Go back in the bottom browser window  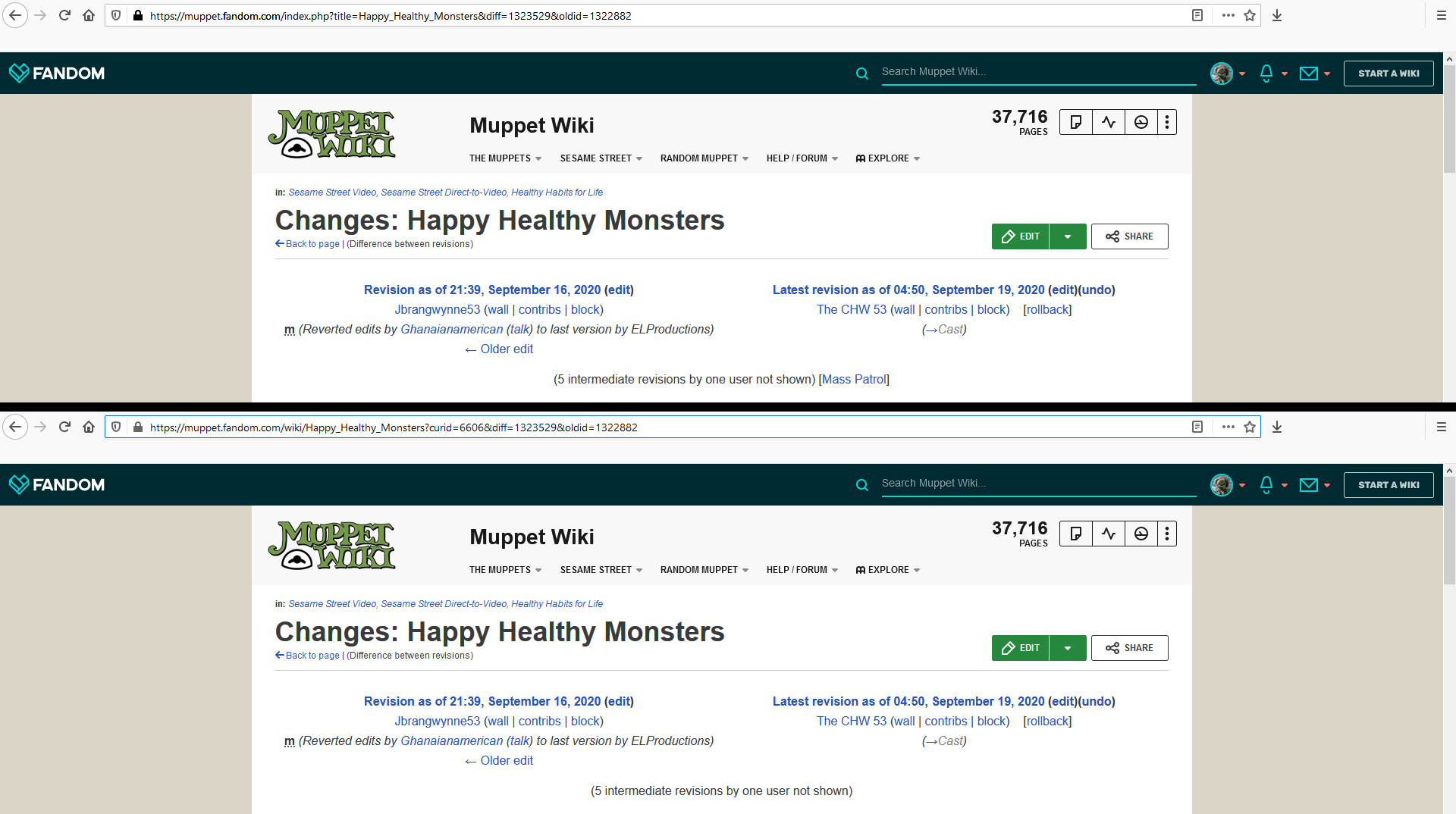(x=15, y=427)
